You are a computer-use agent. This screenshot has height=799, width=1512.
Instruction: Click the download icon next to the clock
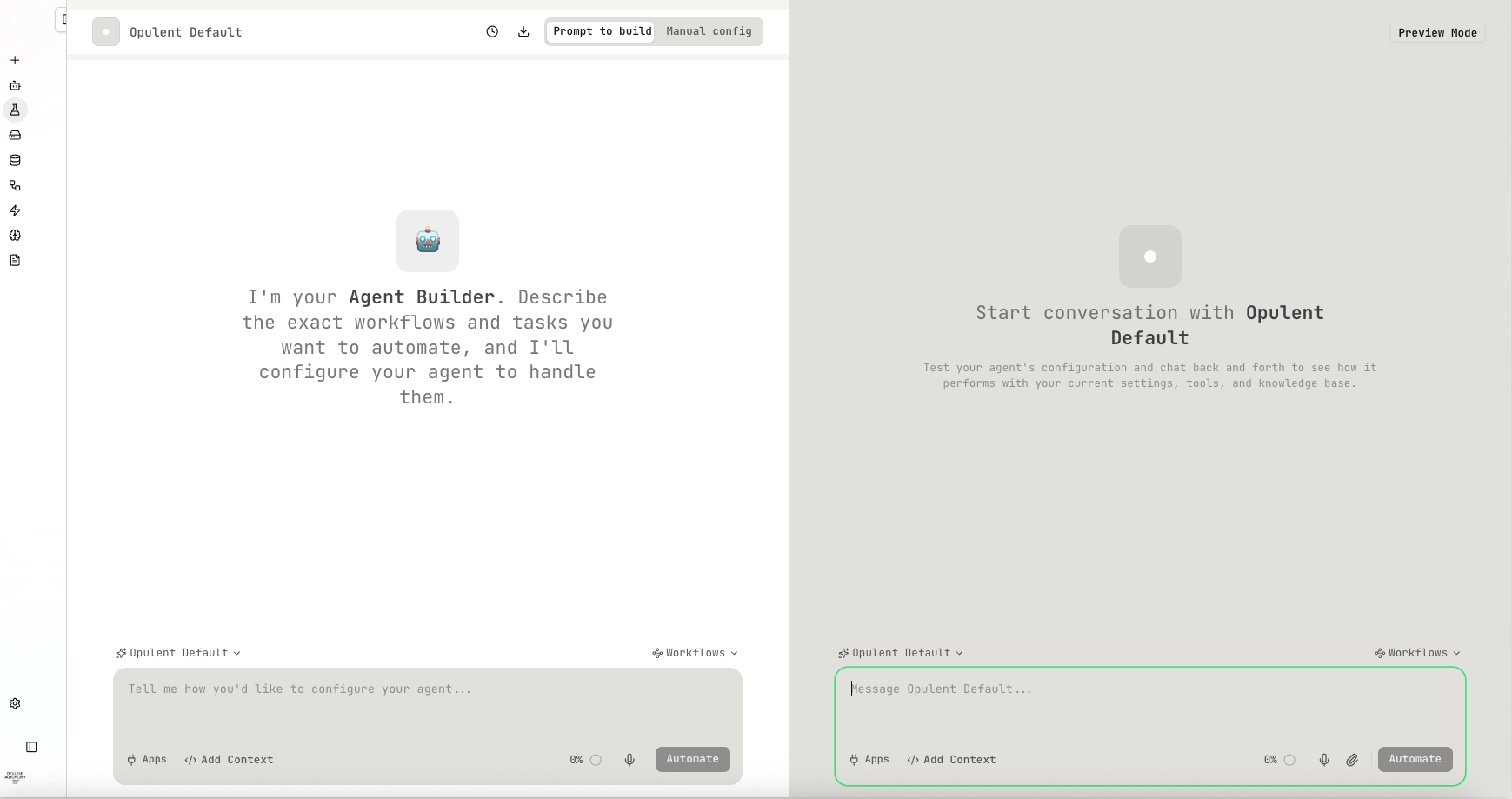[x=523, y=31]
